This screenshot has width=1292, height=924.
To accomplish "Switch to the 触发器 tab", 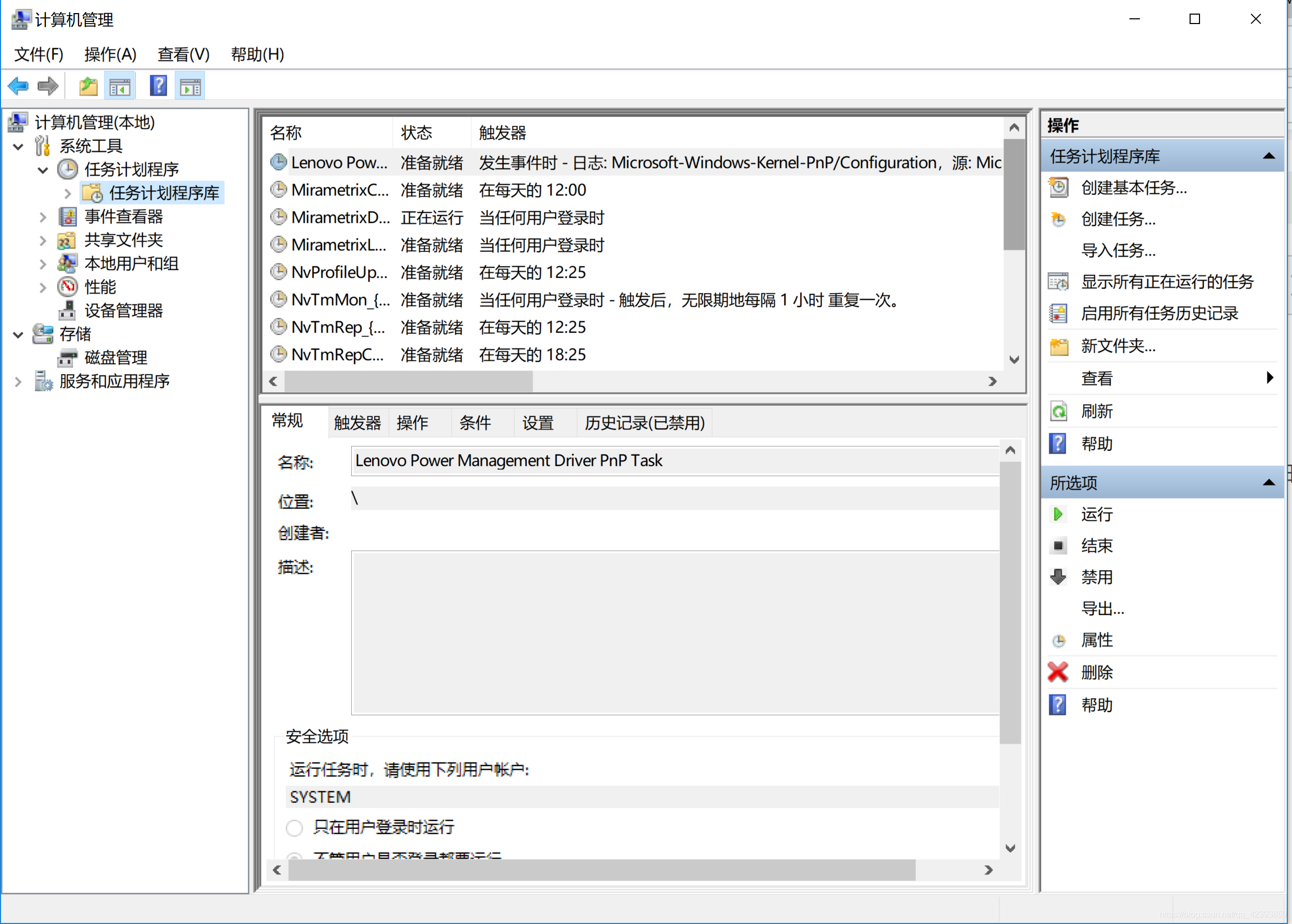I will (357, 423).
